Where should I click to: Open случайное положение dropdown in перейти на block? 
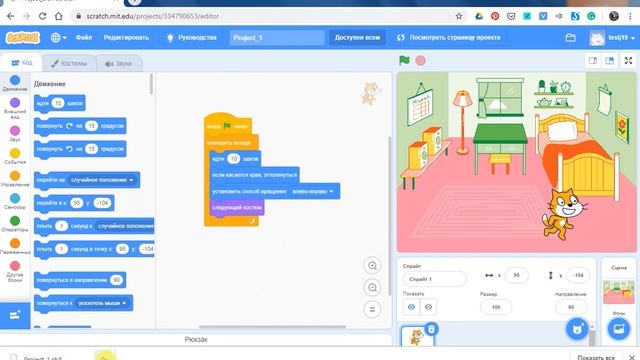pyautogui.click(x=102, y=180)
